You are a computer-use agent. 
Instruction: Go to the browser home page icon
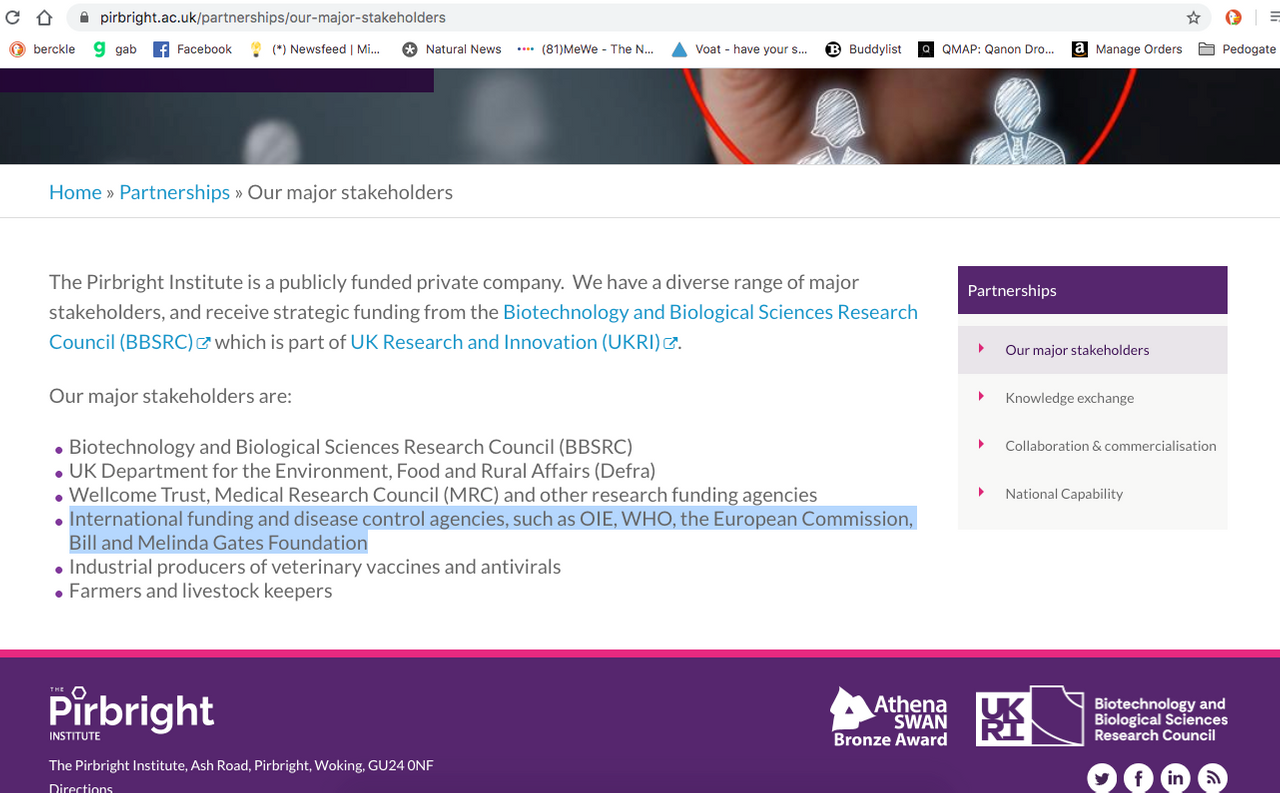tap(44, 17)
